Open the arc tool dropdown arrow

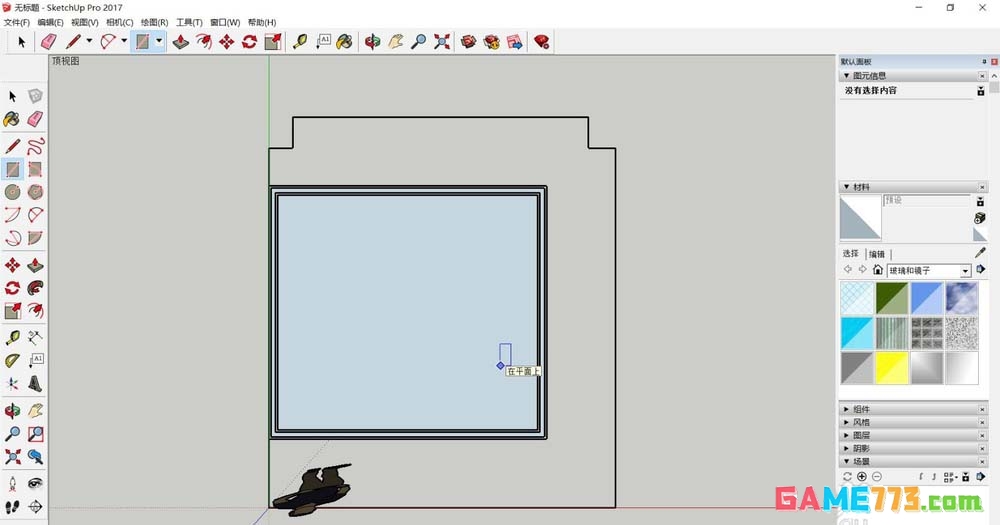124,42
